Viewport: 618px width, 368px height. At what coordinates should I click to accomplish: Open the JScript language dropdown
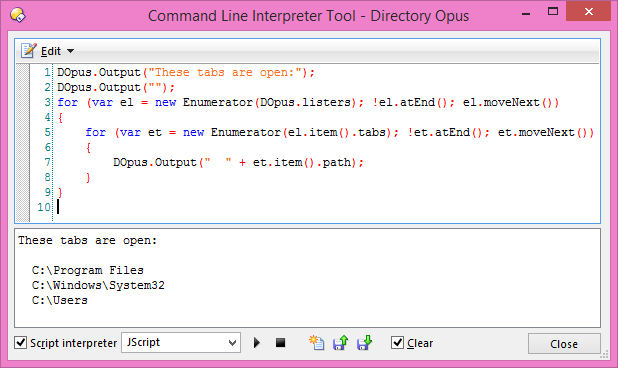point(181,342)
